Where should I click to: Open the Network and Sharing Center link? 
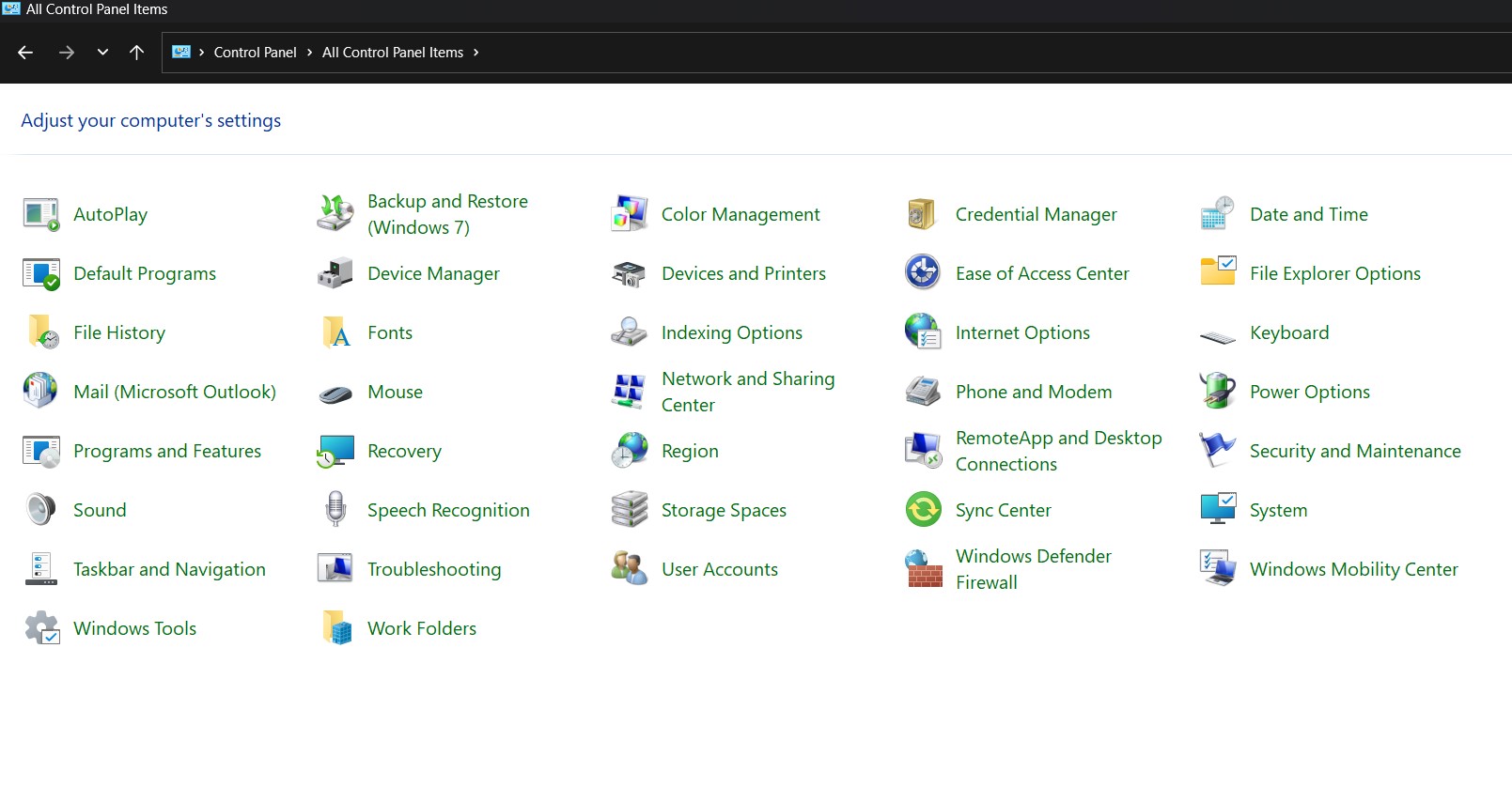[x=747, y=392]
